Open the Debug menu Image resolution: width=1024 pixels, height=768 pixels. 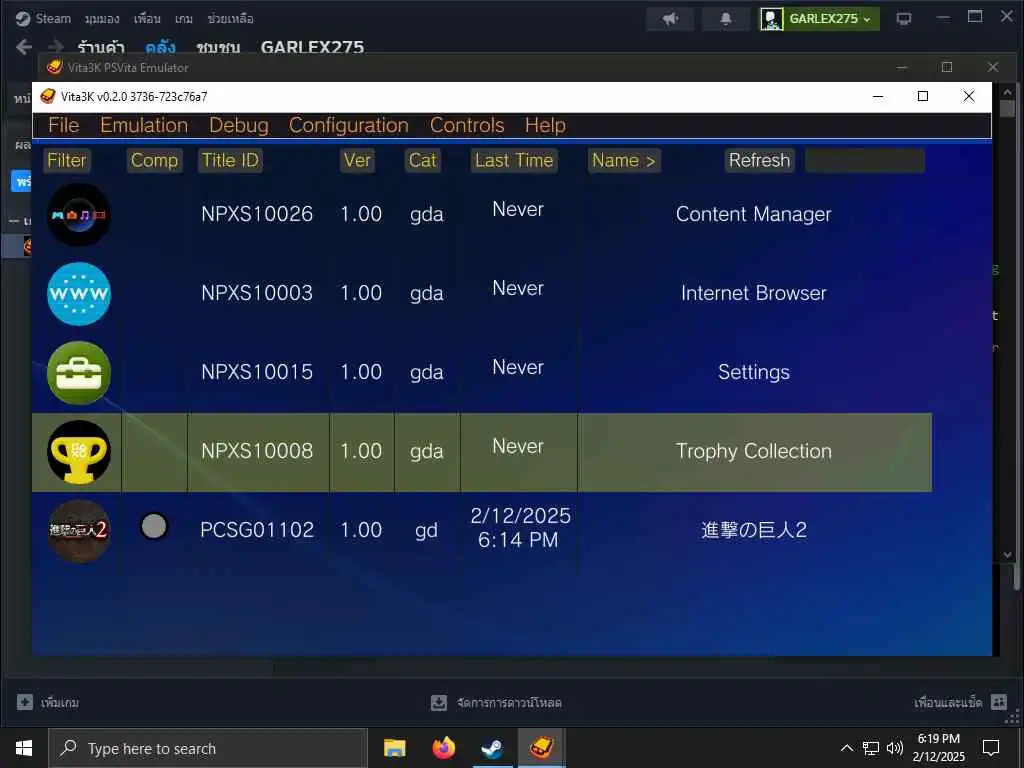point(238,125)
